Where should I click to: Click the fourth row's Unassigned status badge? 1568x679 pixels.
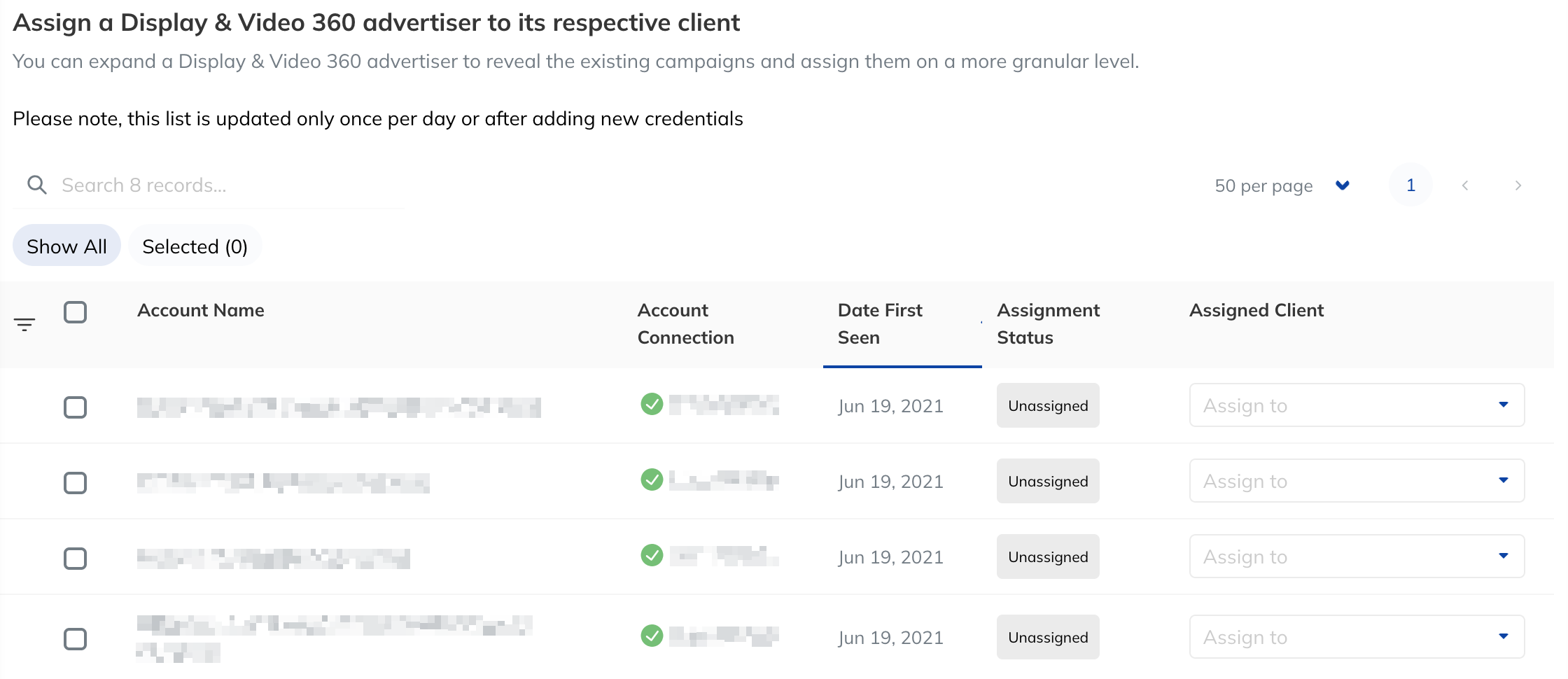[x=1048, y=637]
